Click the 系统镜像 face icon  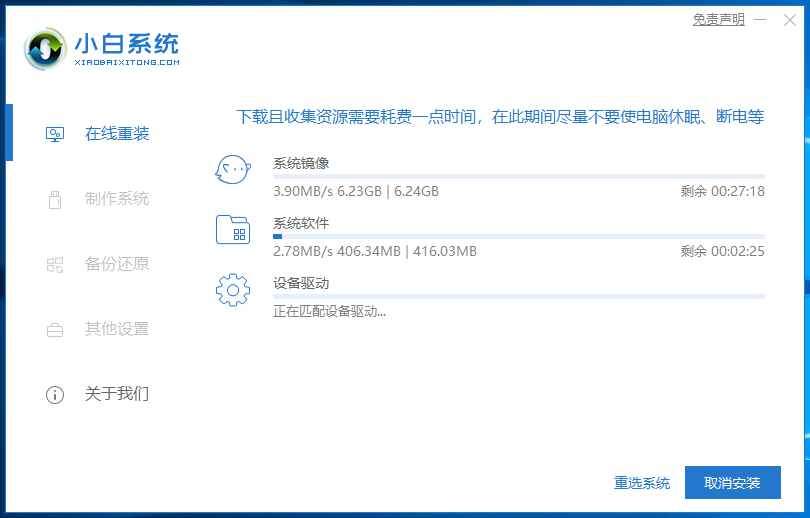pos(233,170)
